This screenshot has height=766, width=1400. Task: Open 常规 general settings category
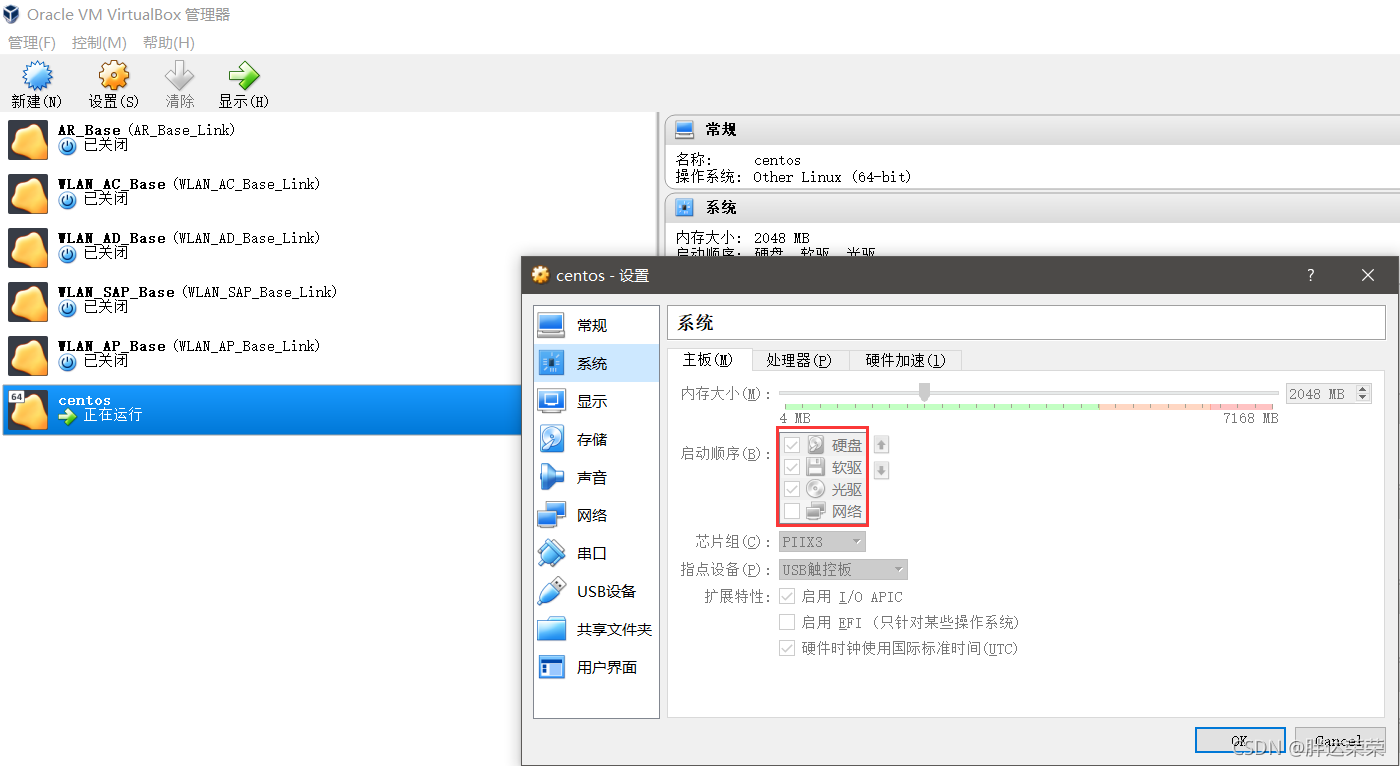click(x=596, y=325)
